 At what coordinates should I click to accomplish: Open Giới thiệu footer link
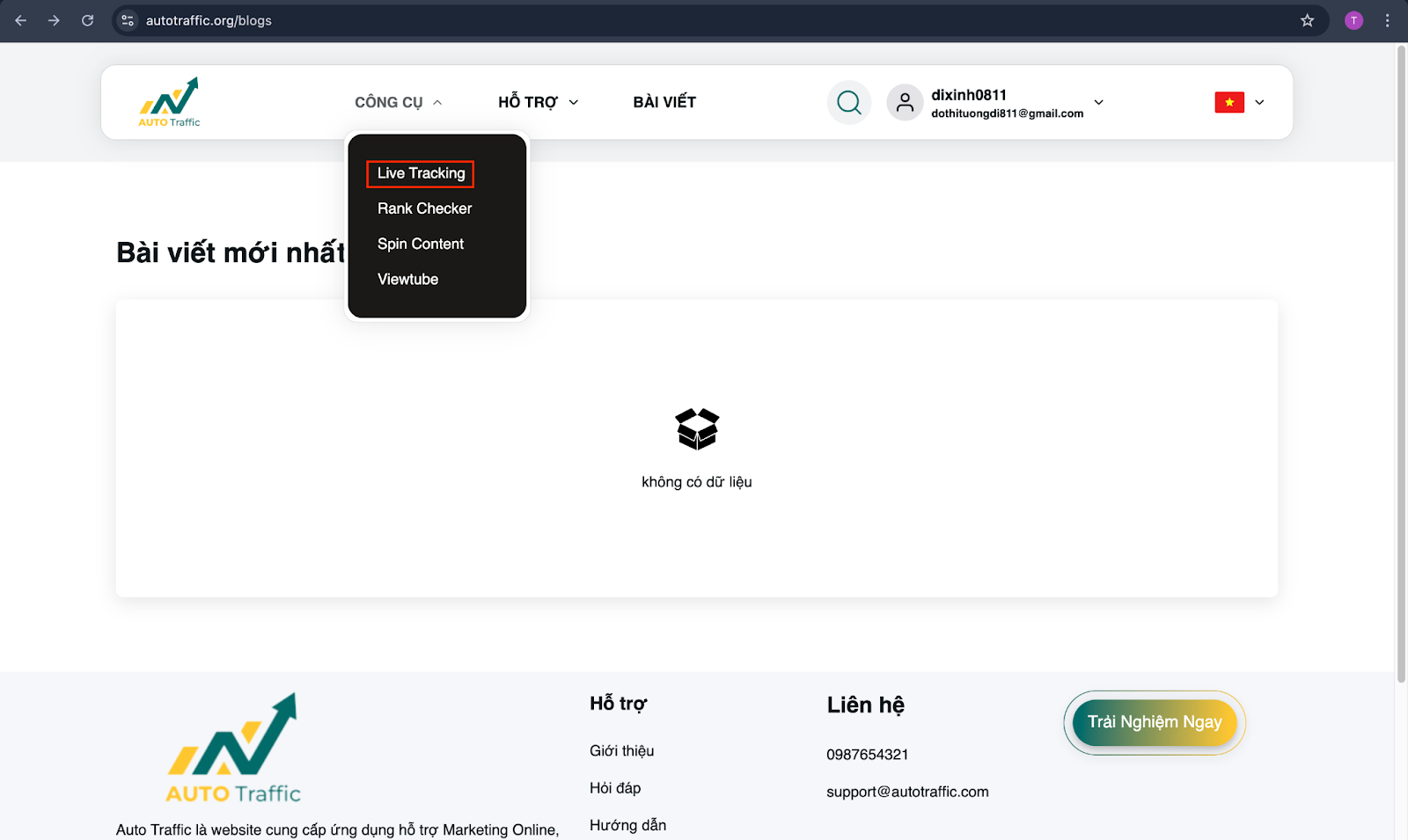621,750
